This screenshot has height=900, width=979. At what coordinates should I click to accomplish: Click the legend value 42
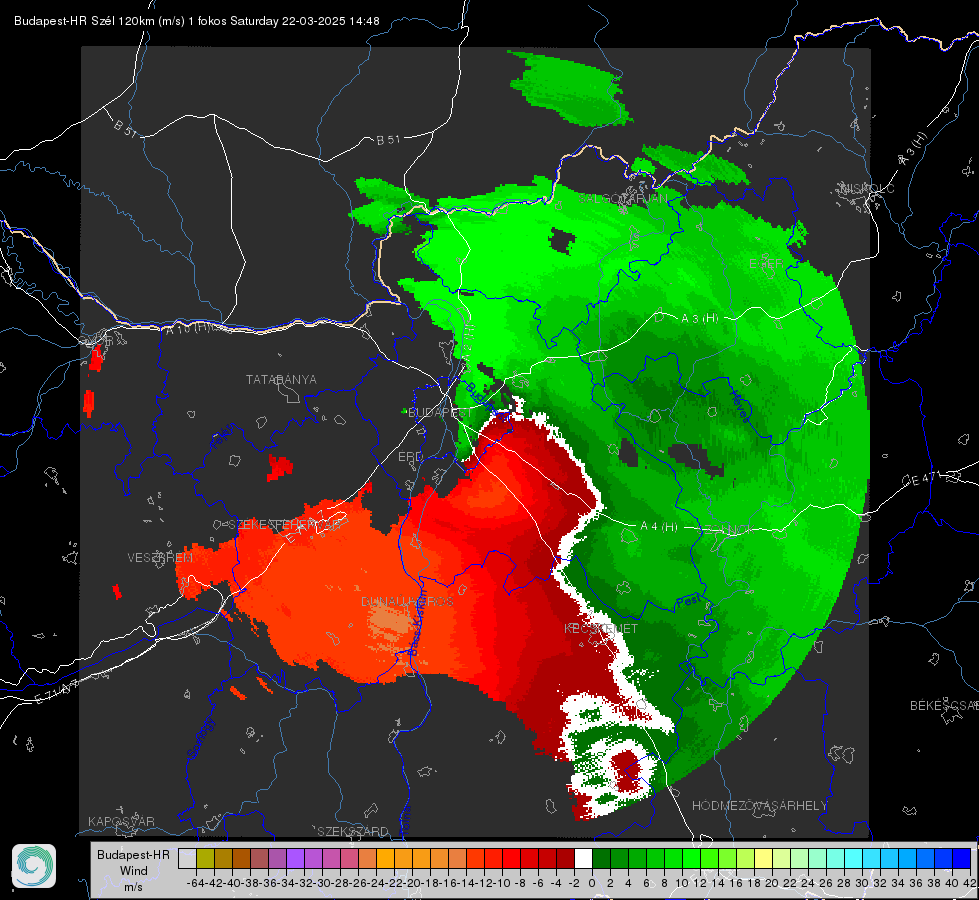(970, 883)
